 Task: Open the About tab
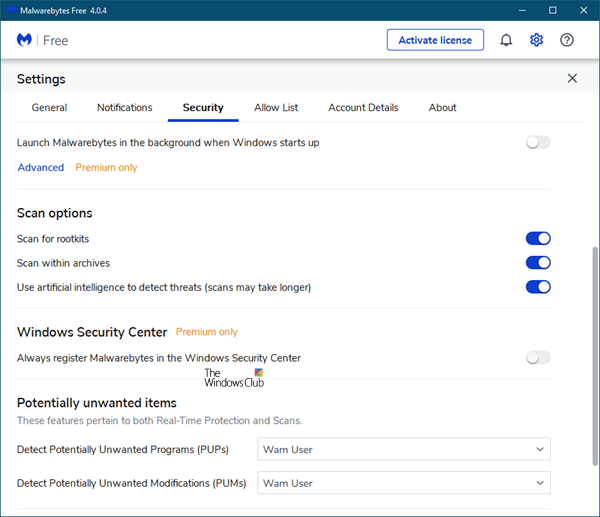click(x=442, y=108)
